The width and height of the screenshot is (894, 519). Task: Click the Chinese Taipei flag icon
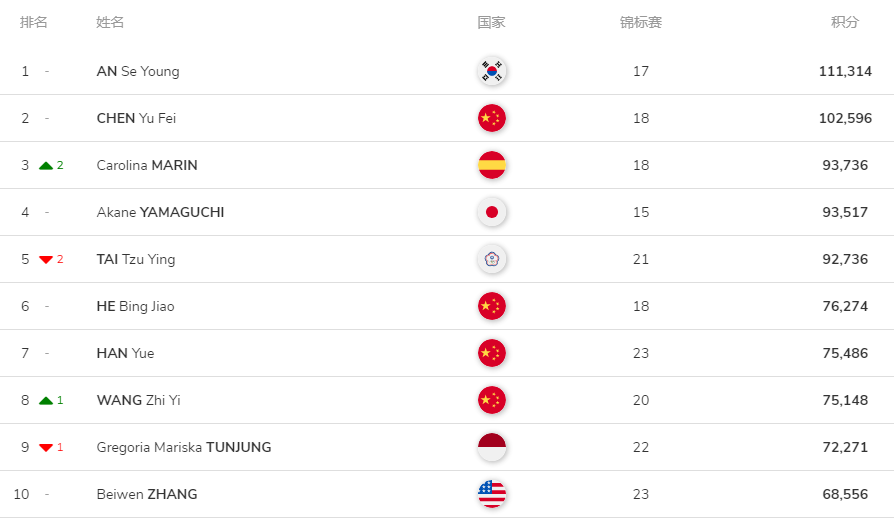[x=491, y=259]
